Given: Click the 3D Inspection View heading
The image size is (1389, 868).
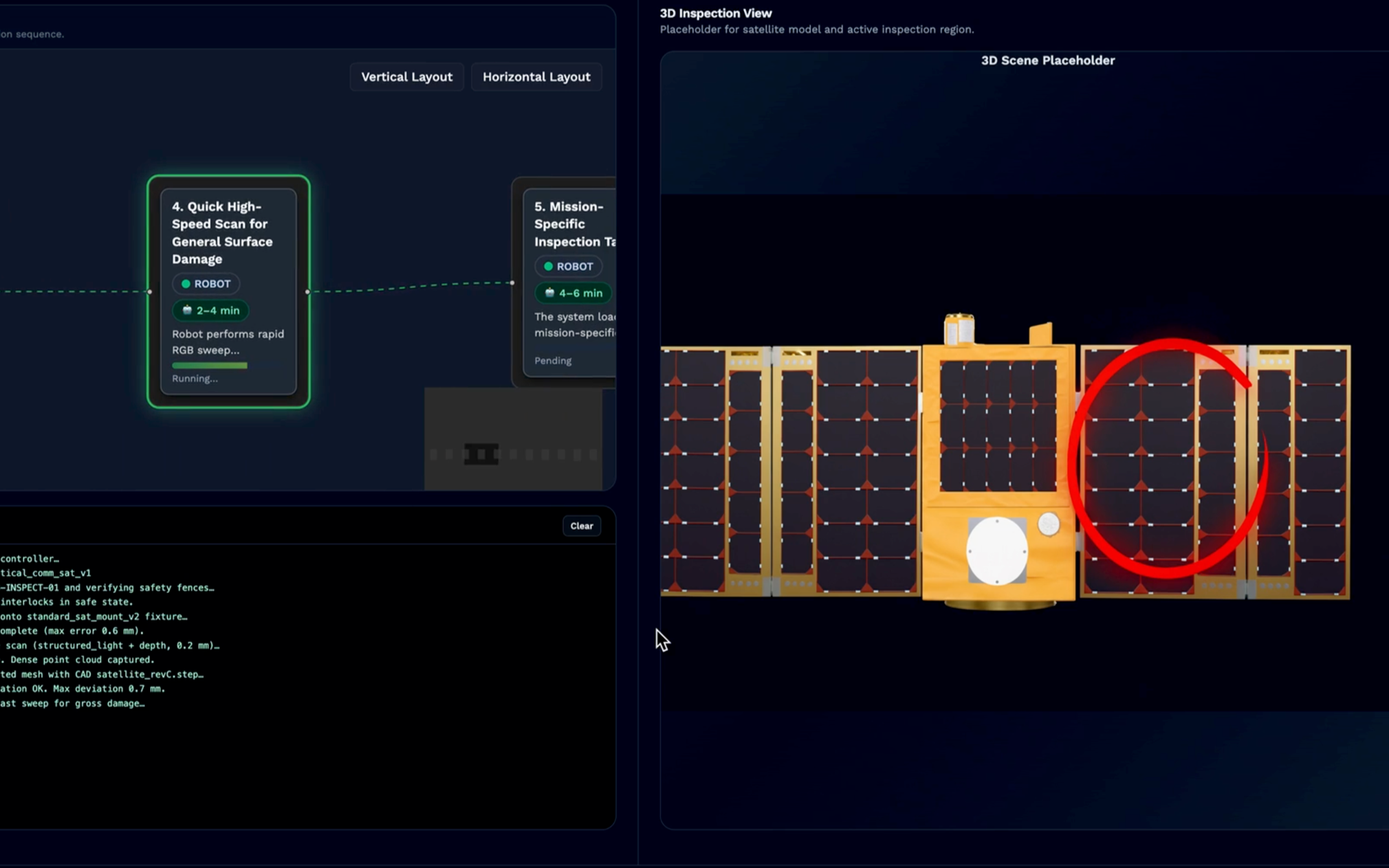Looking at the screenshot, I should (715, 13).
